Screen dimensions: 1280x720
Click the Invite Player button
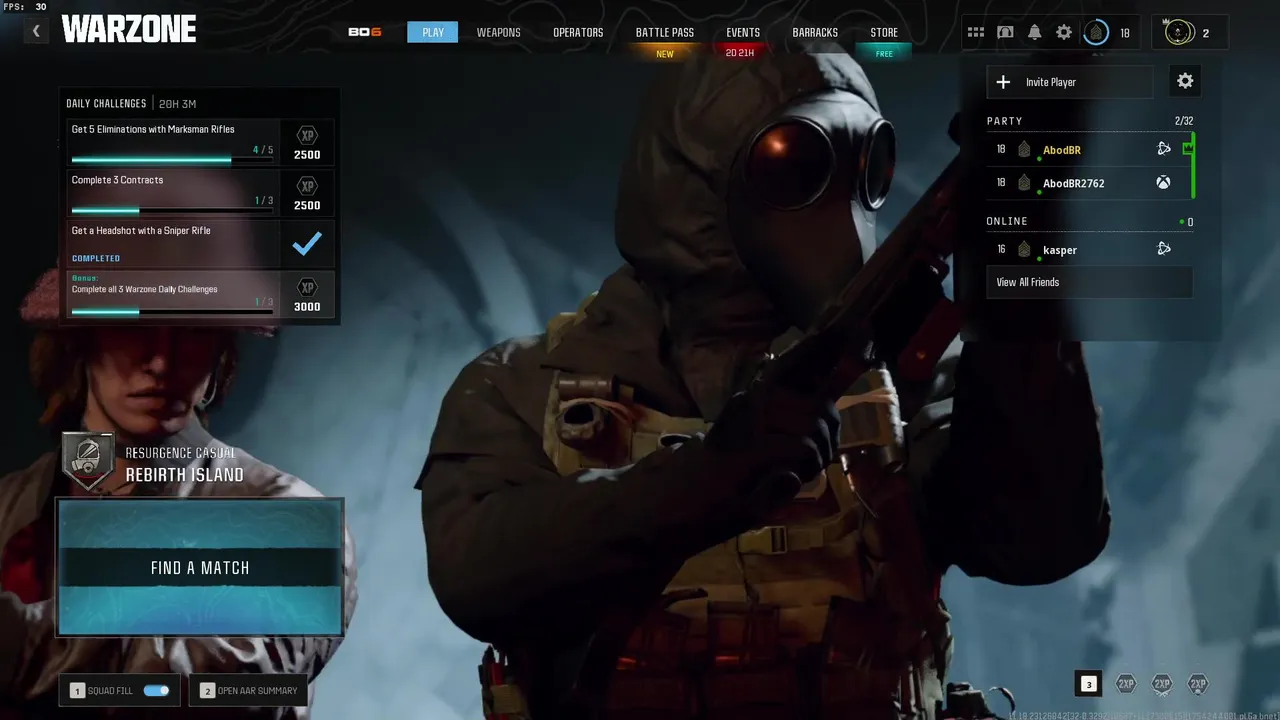pyautogui.click(x=1069, y=82)
